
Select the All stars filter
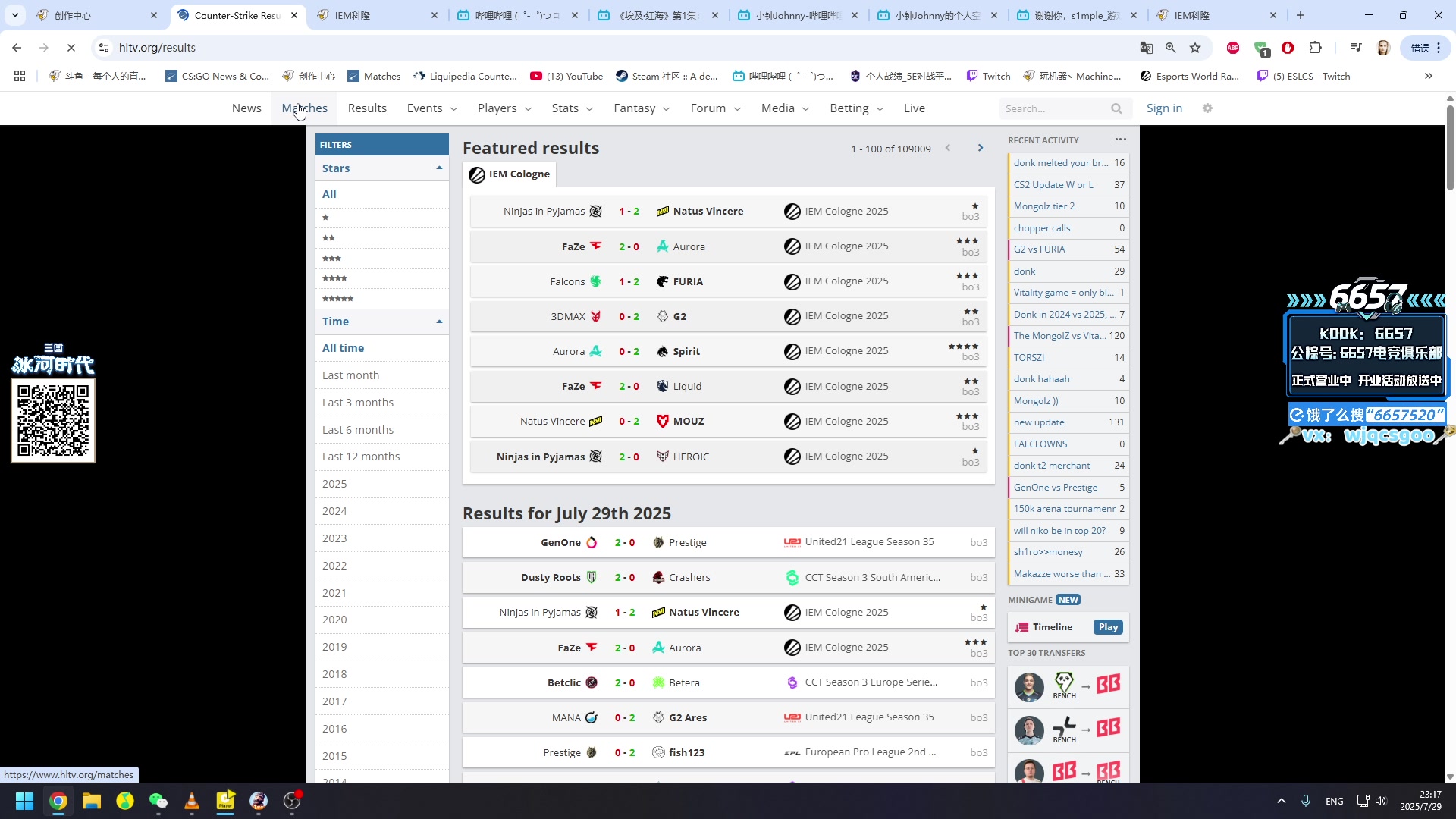click(382, 194)
